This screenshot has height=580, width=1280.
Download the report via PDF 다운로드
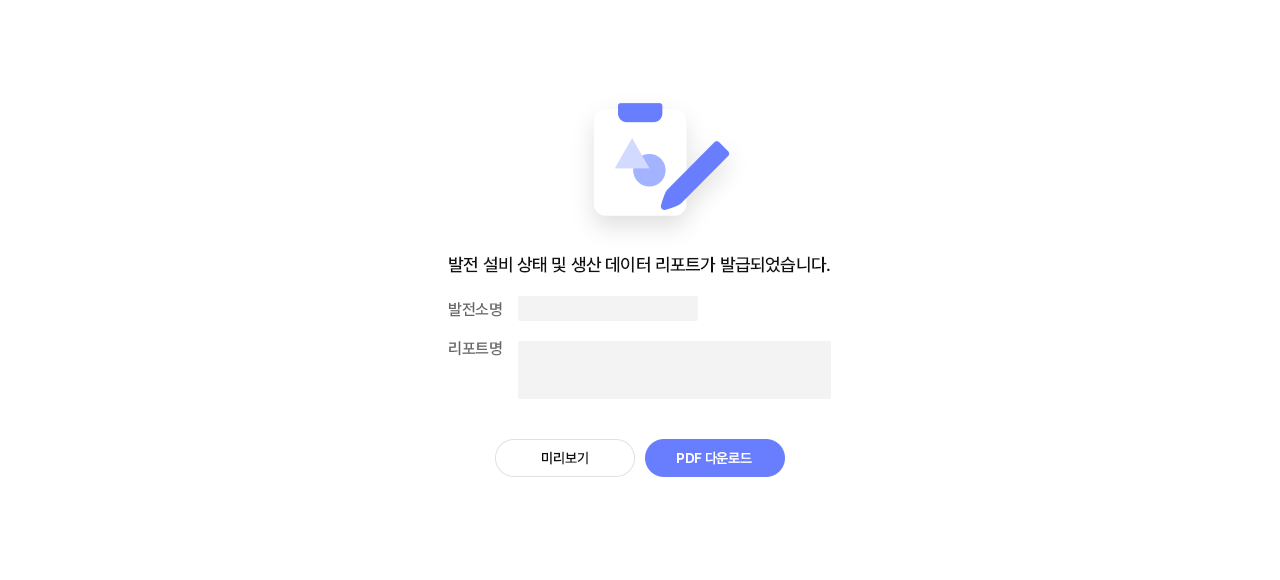point(715,458)
